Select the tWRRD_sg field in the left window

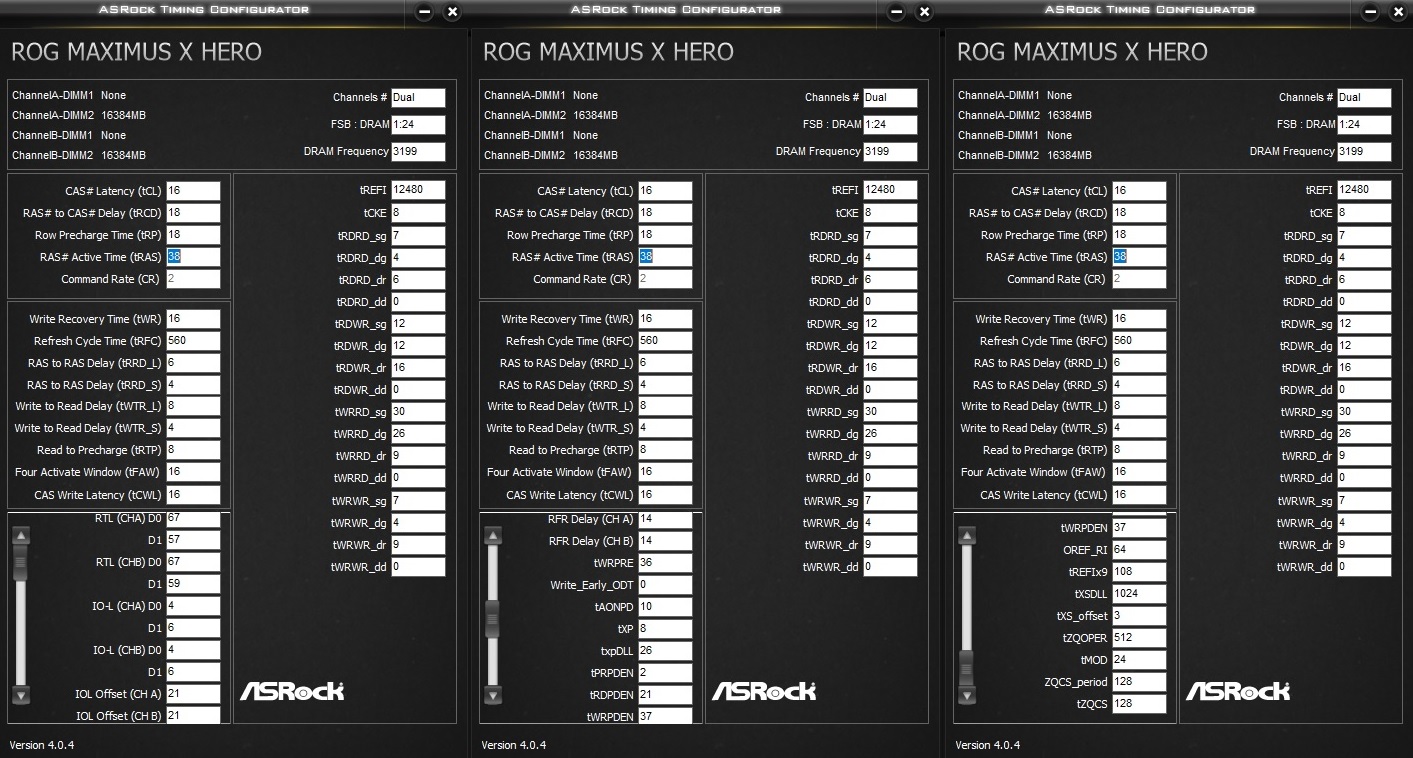point(418,412)
